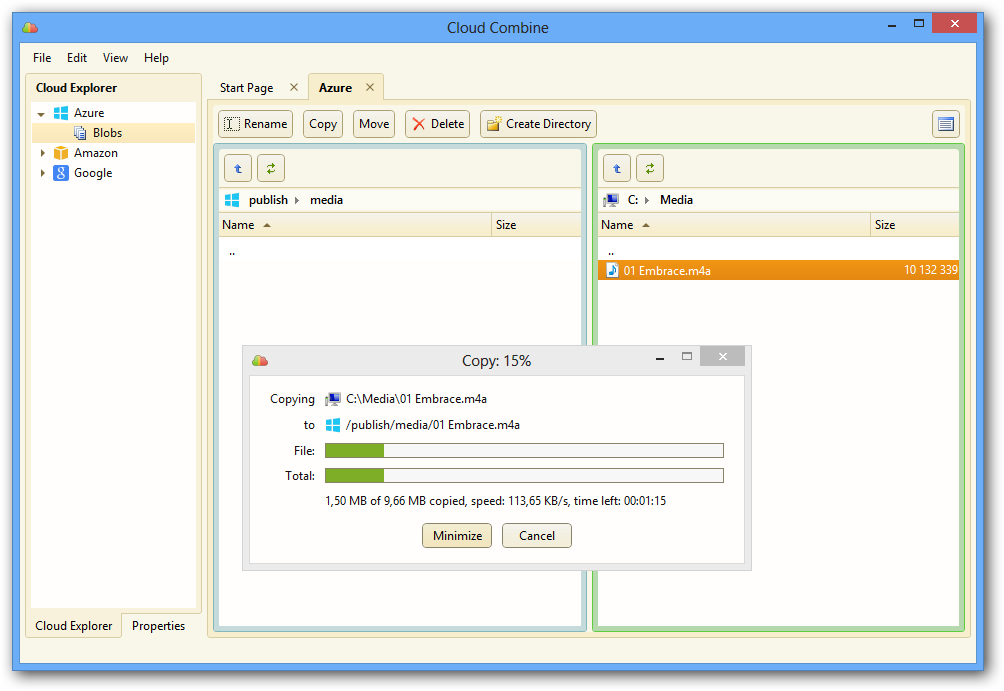
Task: Maximize the Cloud Combine main window
Action: (x=919, y=24)
